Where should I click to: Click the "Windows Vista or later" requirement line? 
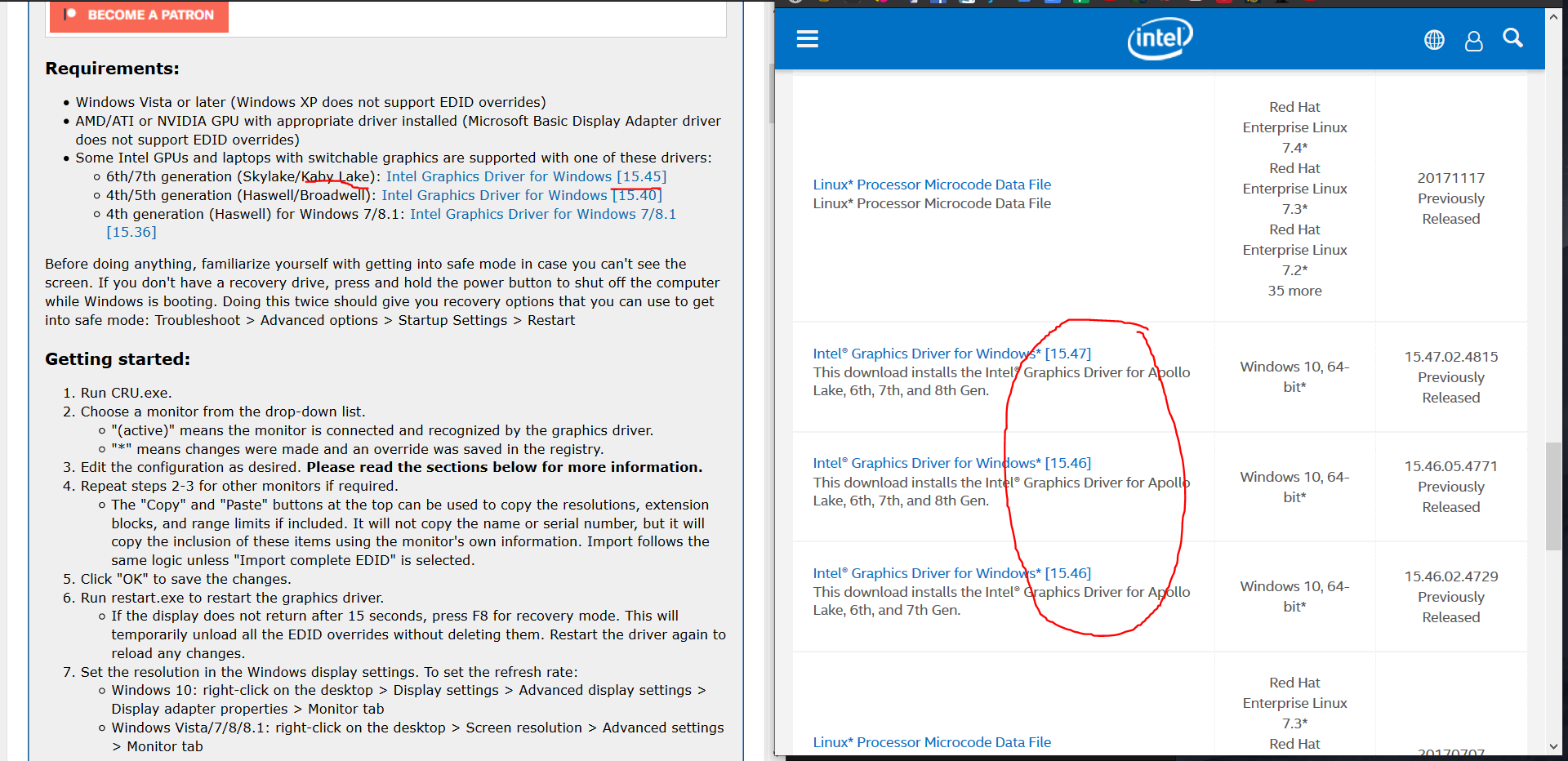(311, 102)
